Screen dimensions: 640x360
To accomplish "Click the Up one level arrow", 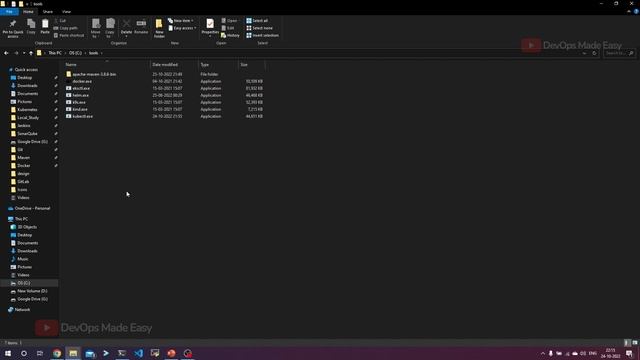I will (x=31, y=53).
